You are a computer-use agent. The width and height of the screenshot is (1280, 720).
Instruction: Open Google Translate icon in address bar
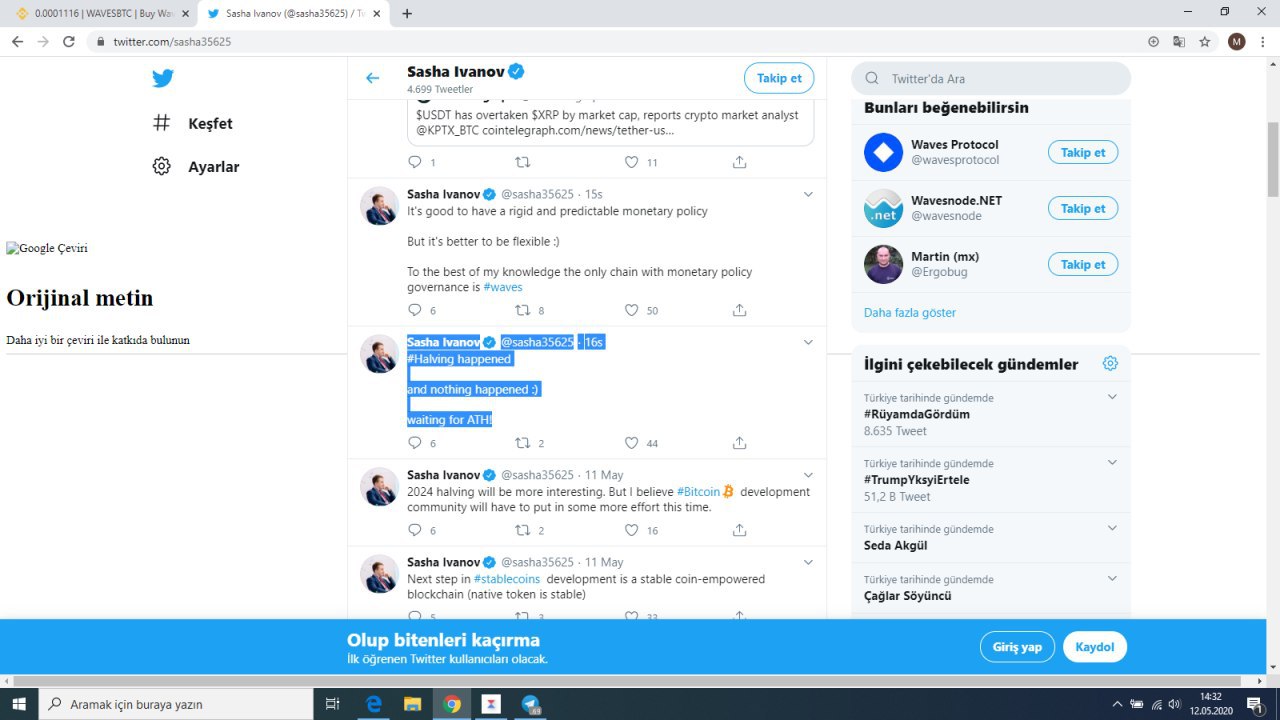[1179, 42]
